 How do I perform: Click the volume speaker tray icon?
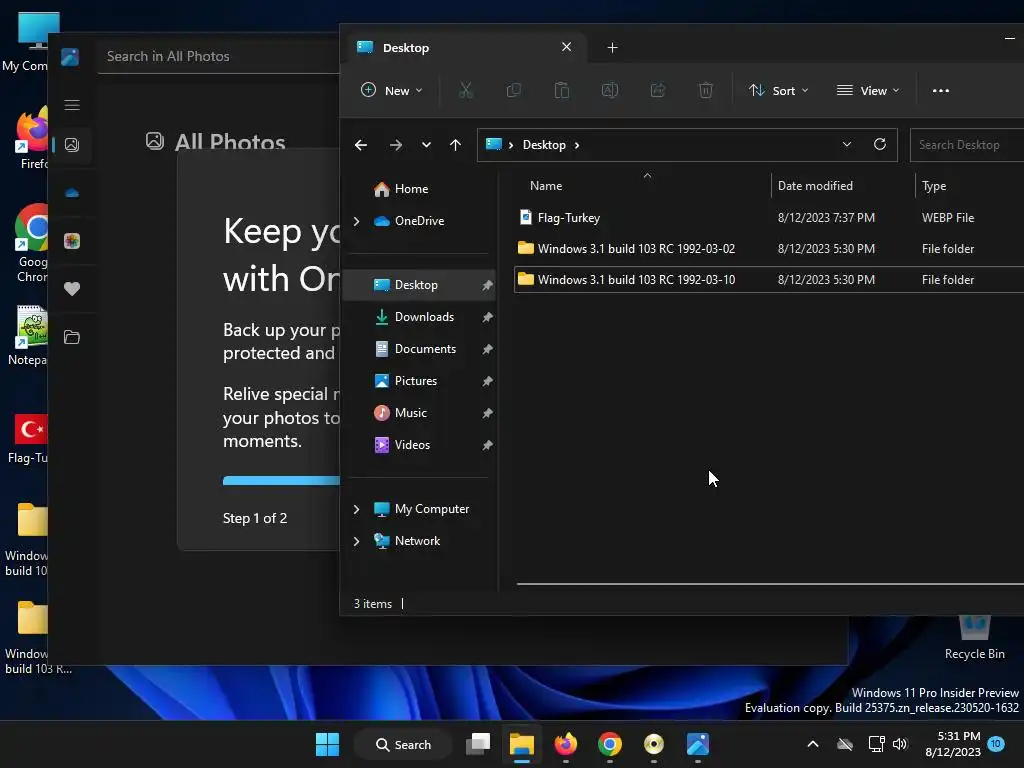(900, 744)
